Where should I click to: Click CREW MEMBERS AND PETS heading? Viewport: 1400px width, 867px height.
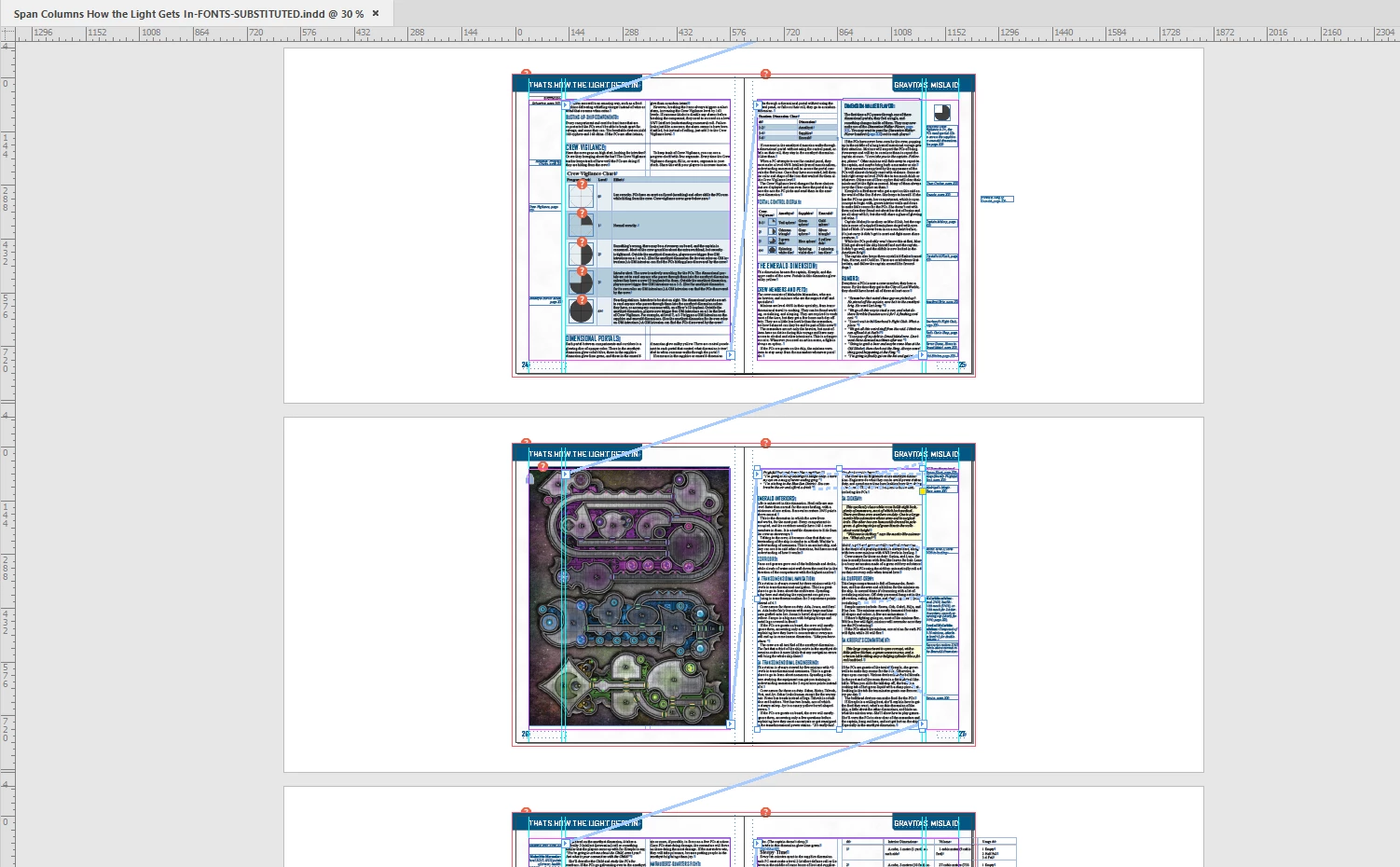tap(782, 290)
